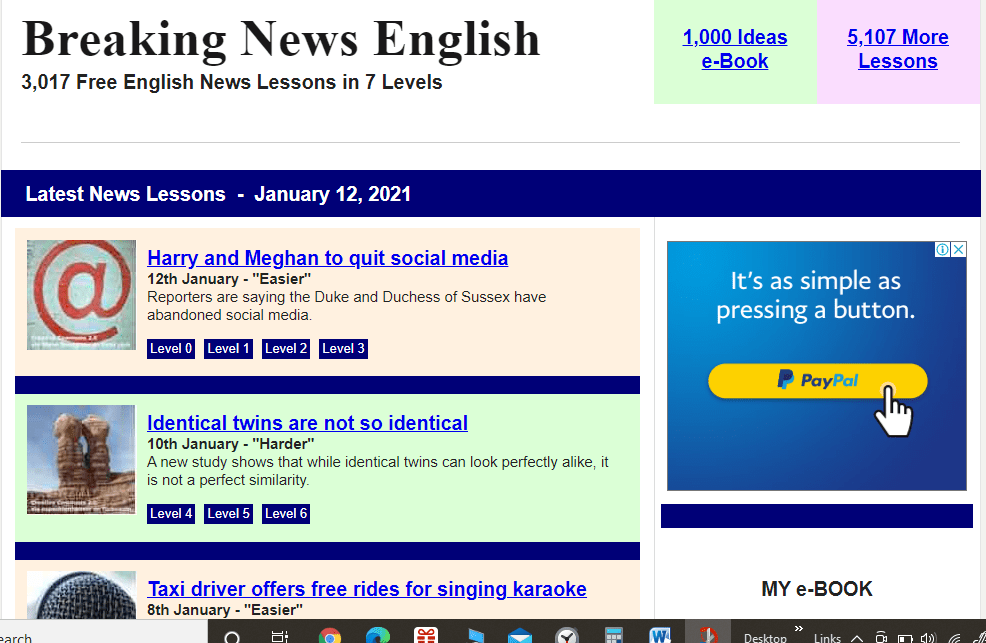Show hidden tray icons with the up arrow

tap(856, 638)
